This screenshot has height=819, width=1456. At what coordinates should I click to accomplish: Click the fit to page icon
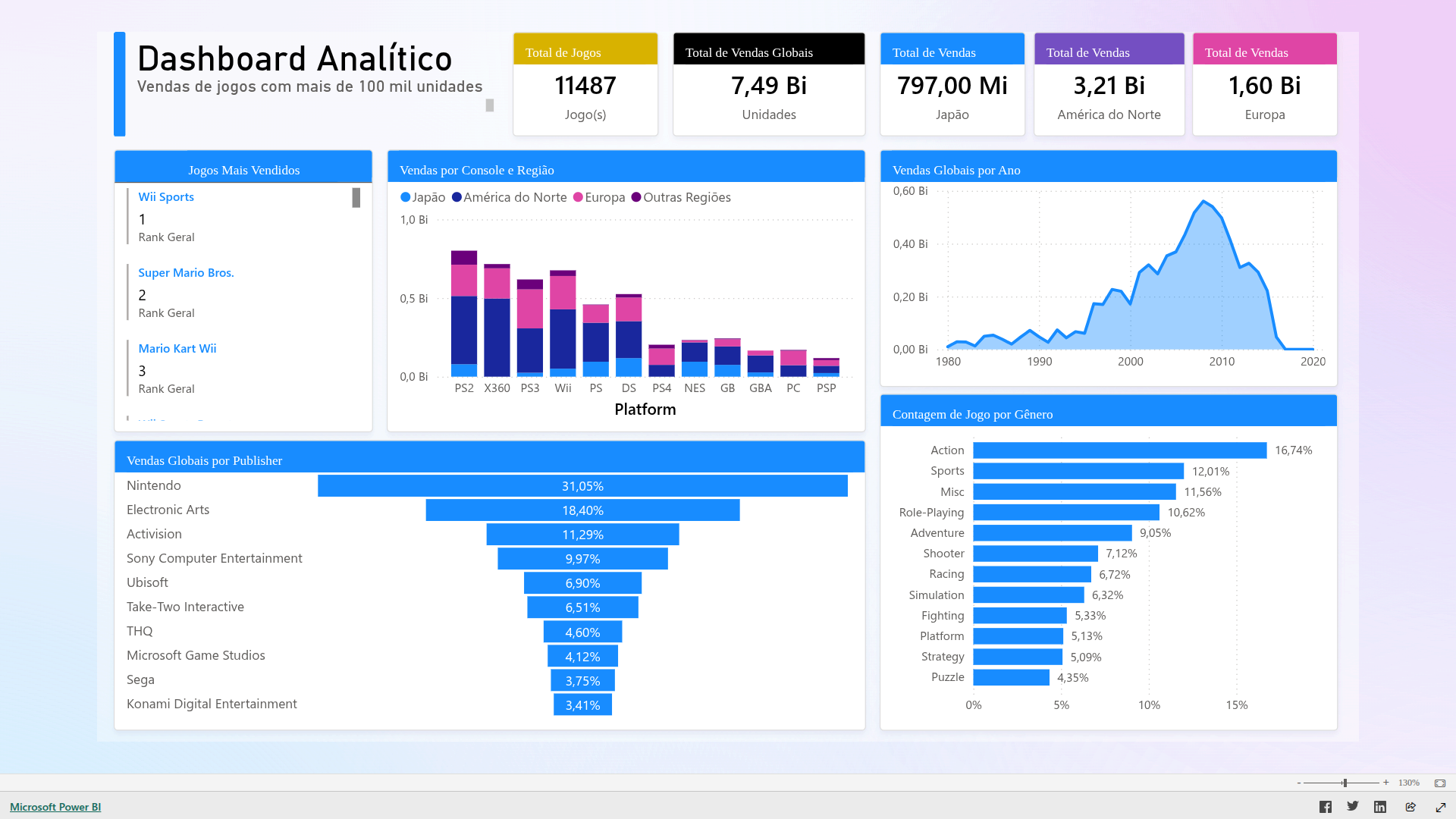coord(1440,783)
